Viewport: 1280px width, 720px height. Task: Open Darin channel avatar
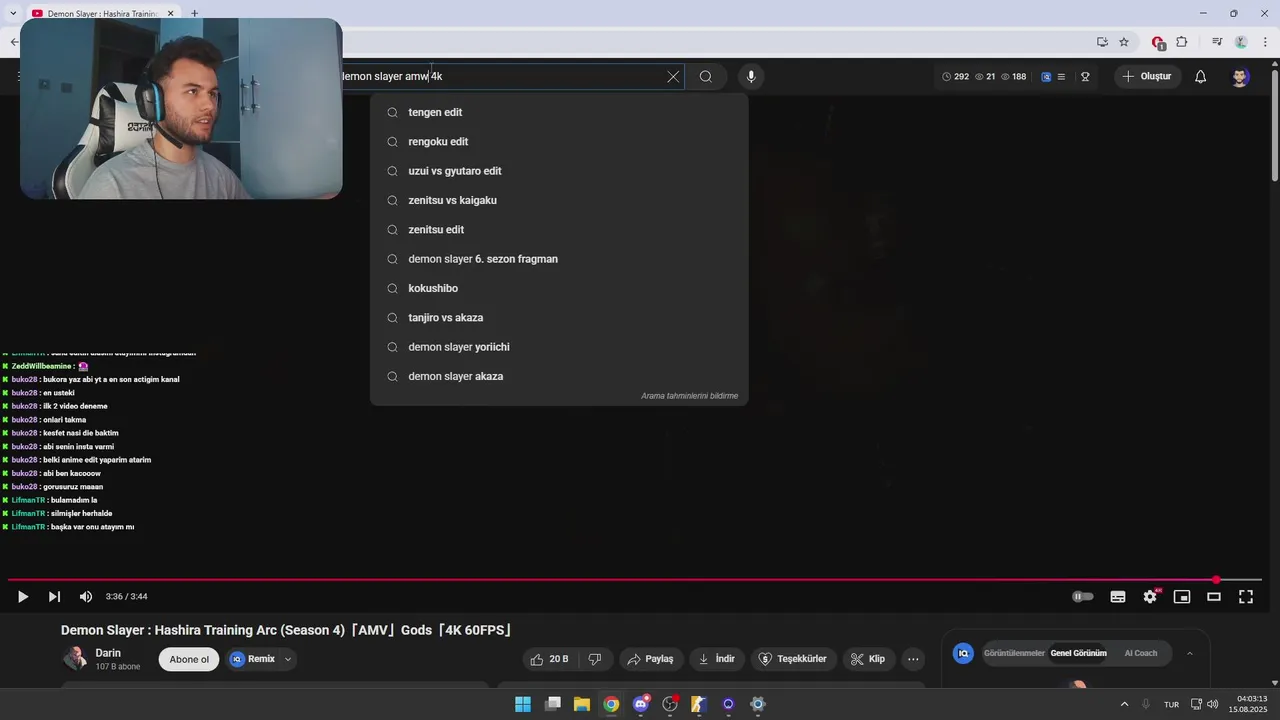pos(75,658)
